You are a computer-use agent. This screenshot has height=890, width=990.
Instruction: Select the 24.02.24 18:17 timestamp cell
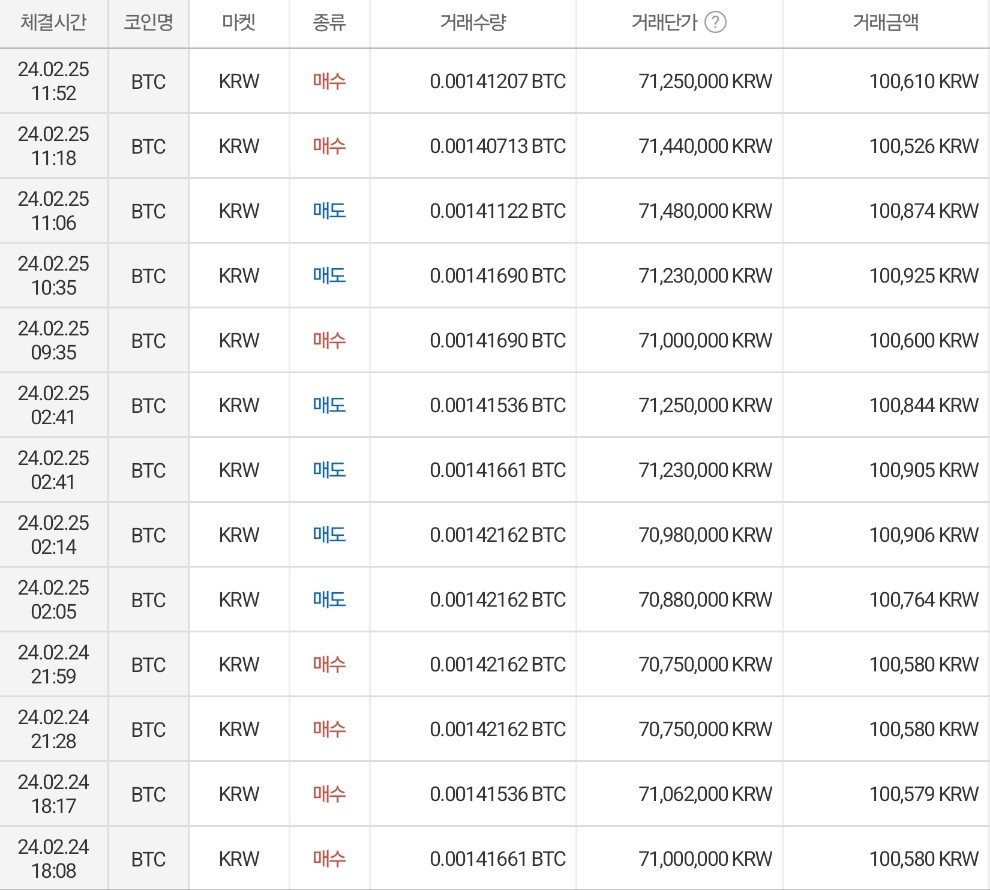(x=54, y=794)
